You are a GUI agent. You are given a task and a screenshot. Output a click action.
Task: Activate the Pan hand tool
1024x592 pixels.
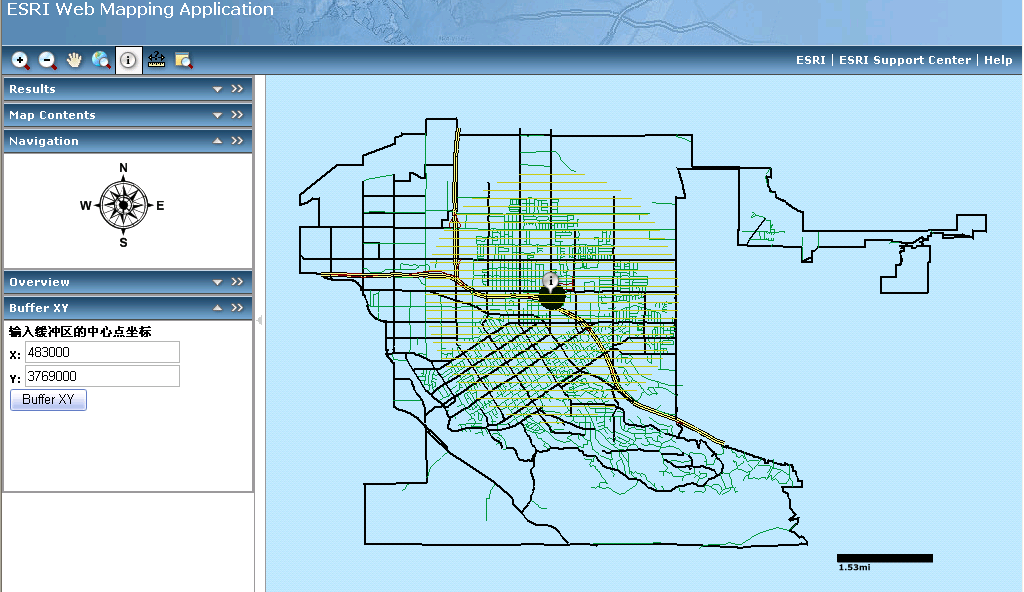(74, 60)
